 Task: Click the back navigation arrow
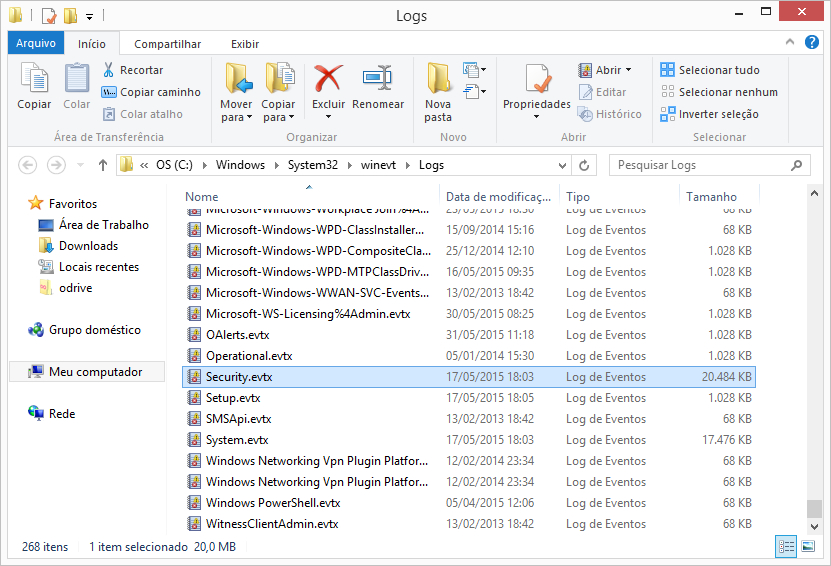28,165
